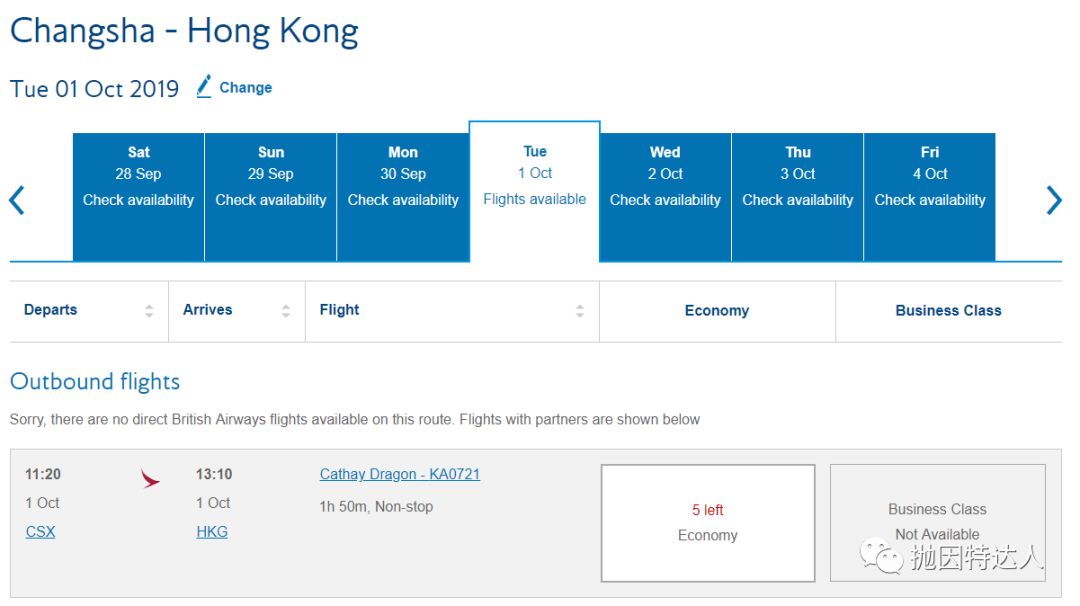Click the Business Class Not Available box
The width and height of the screenshot is (1080, 606).
pos(937,522)
